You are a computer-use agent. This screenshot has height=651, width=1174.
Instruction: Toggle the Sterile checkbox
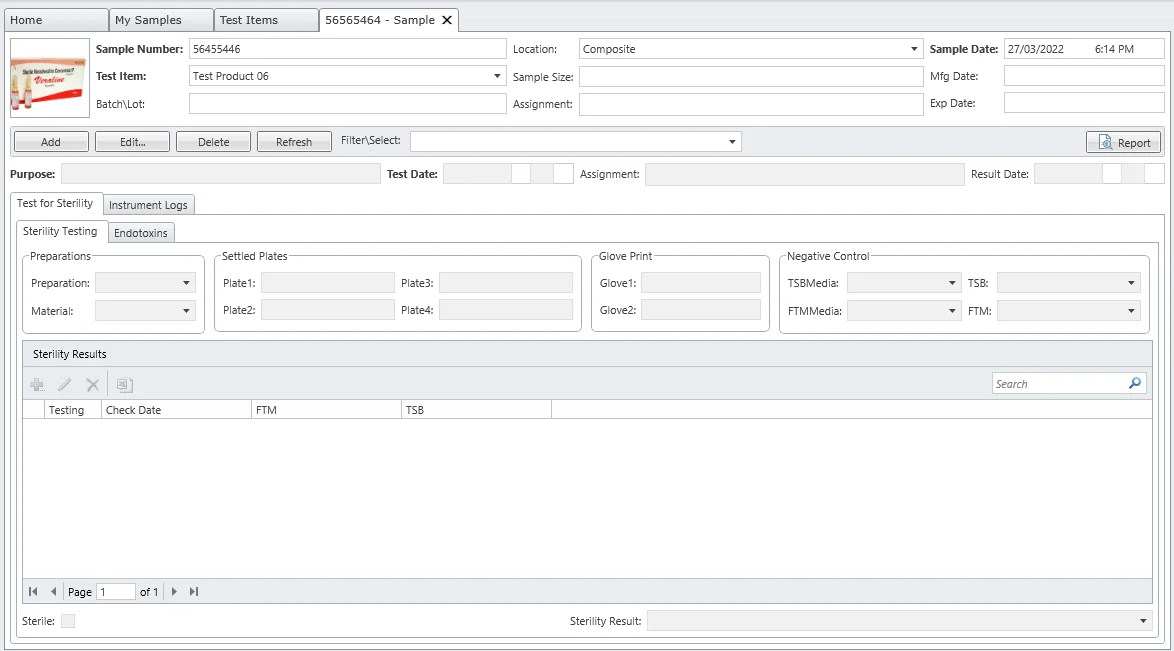coord(68,621)
